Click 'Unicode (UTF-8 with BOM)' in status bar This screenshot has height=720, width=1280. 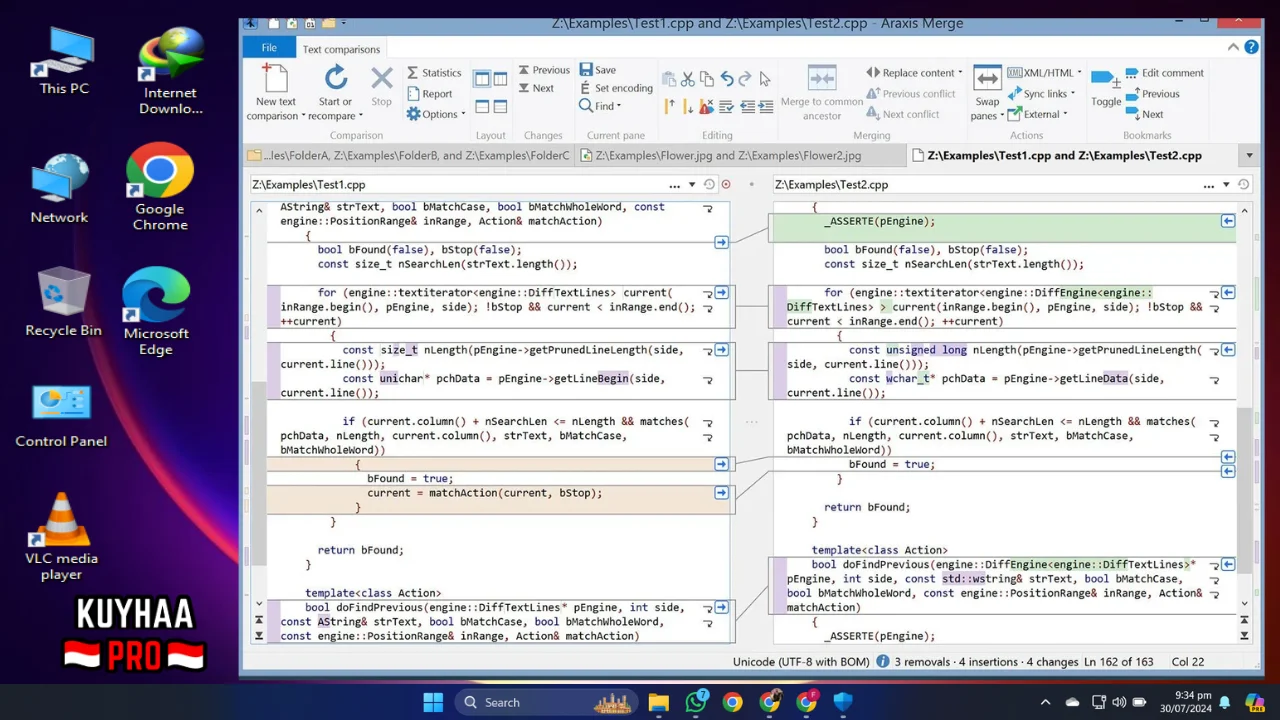[x=802, y=662]
